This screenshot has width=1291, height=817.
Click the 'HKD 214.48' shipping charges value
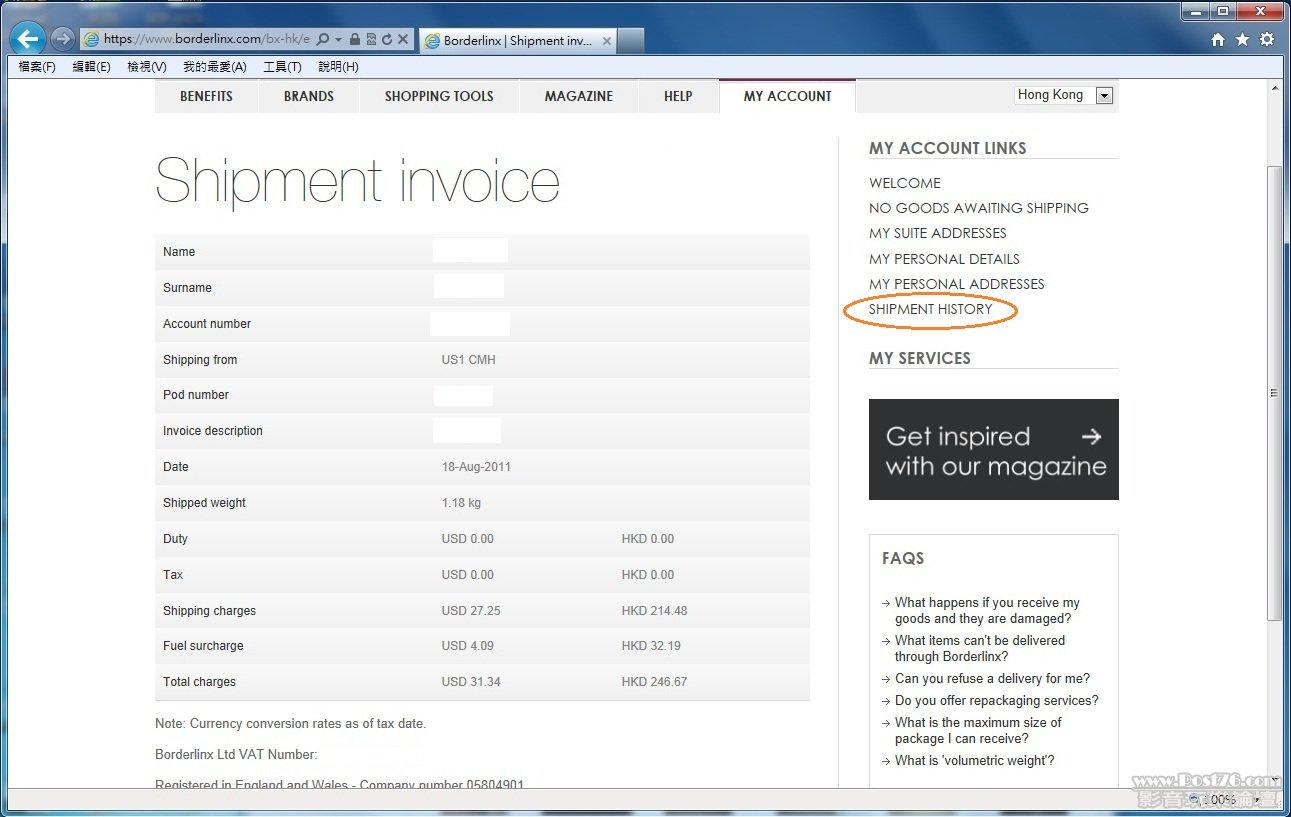click(654, 611)
